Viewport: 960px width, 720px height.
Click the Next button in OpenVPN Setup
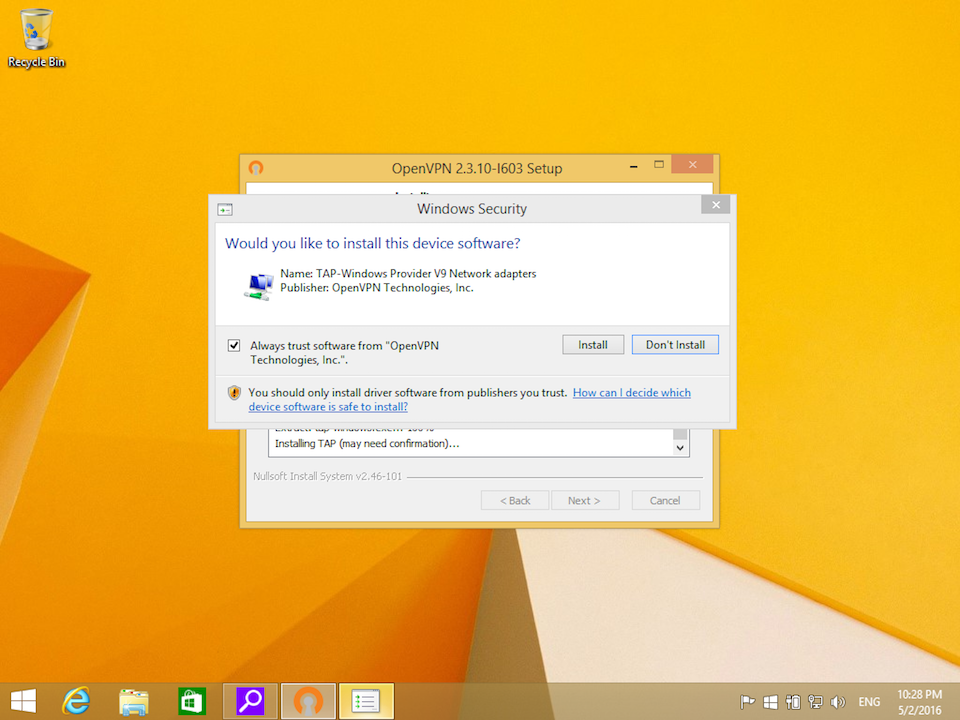585,500
